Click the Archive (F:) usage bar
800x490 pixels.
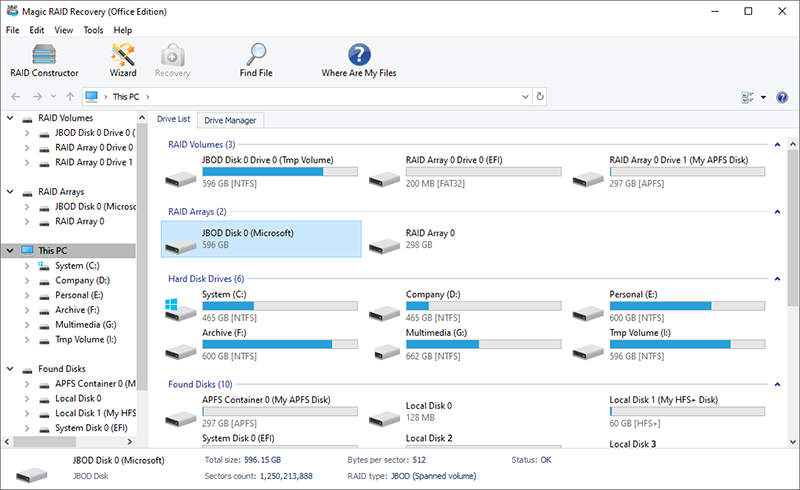tap(280, 345)
